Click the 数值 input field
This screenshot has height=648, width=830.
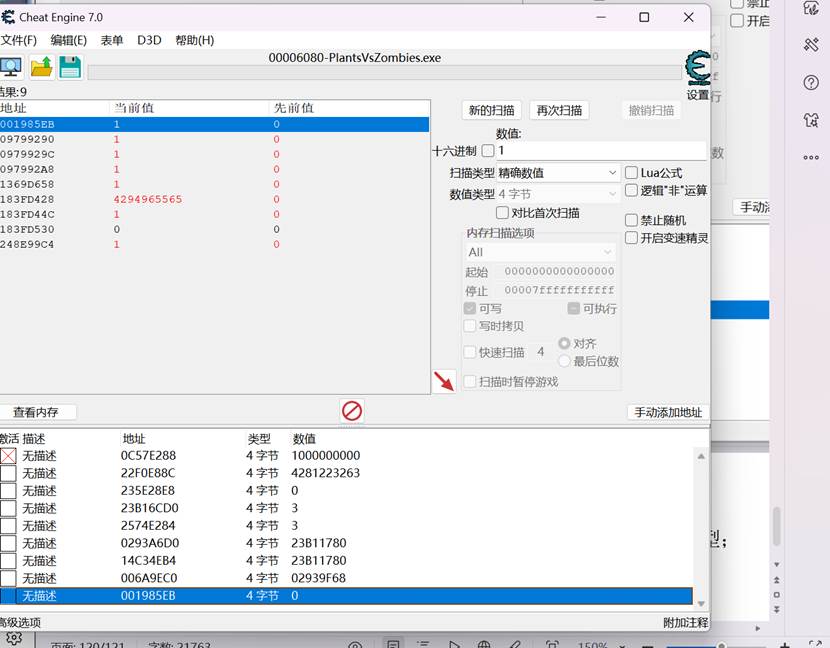pos(601,151)
